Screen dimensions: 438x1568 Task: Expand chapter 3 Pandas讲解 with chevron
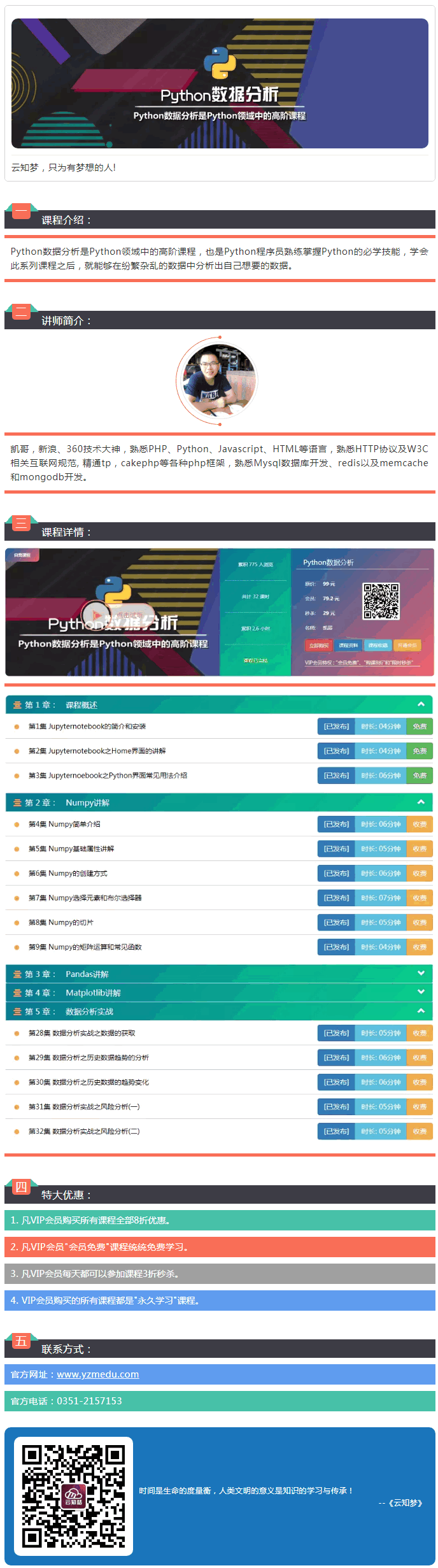point(421,973)
